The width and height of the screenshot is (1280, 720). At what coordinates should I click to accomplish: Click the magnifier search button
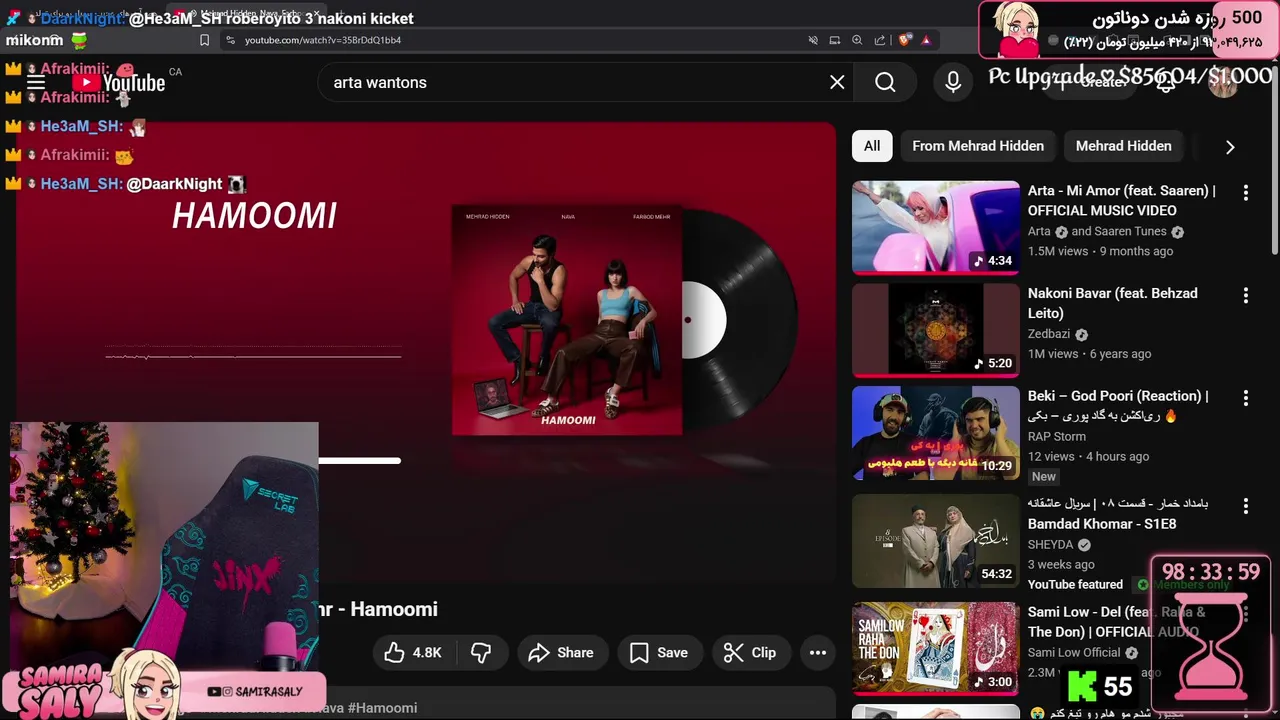coord(885,82)
